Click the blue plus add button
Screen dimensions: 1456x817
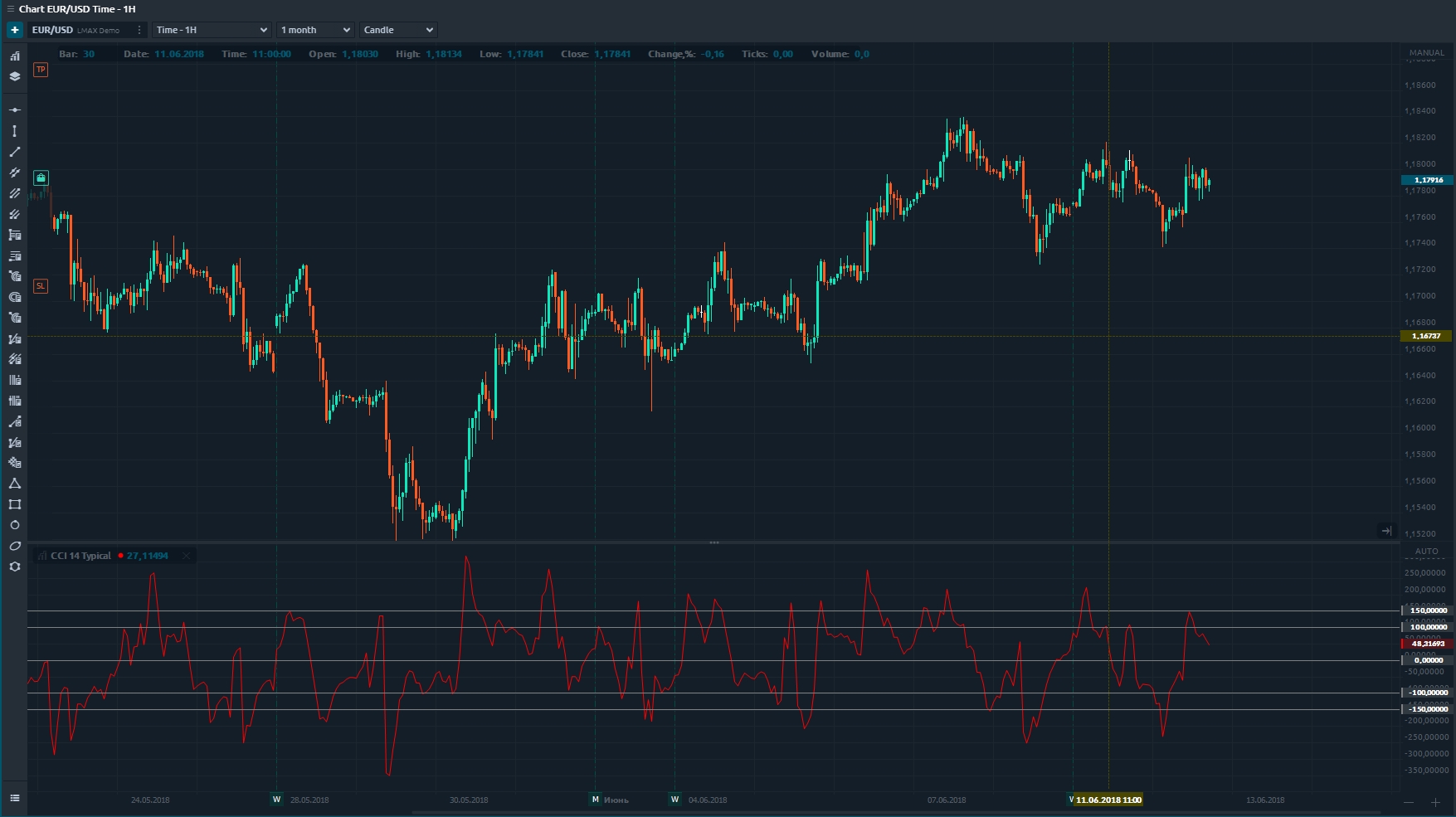pos(15,30)
